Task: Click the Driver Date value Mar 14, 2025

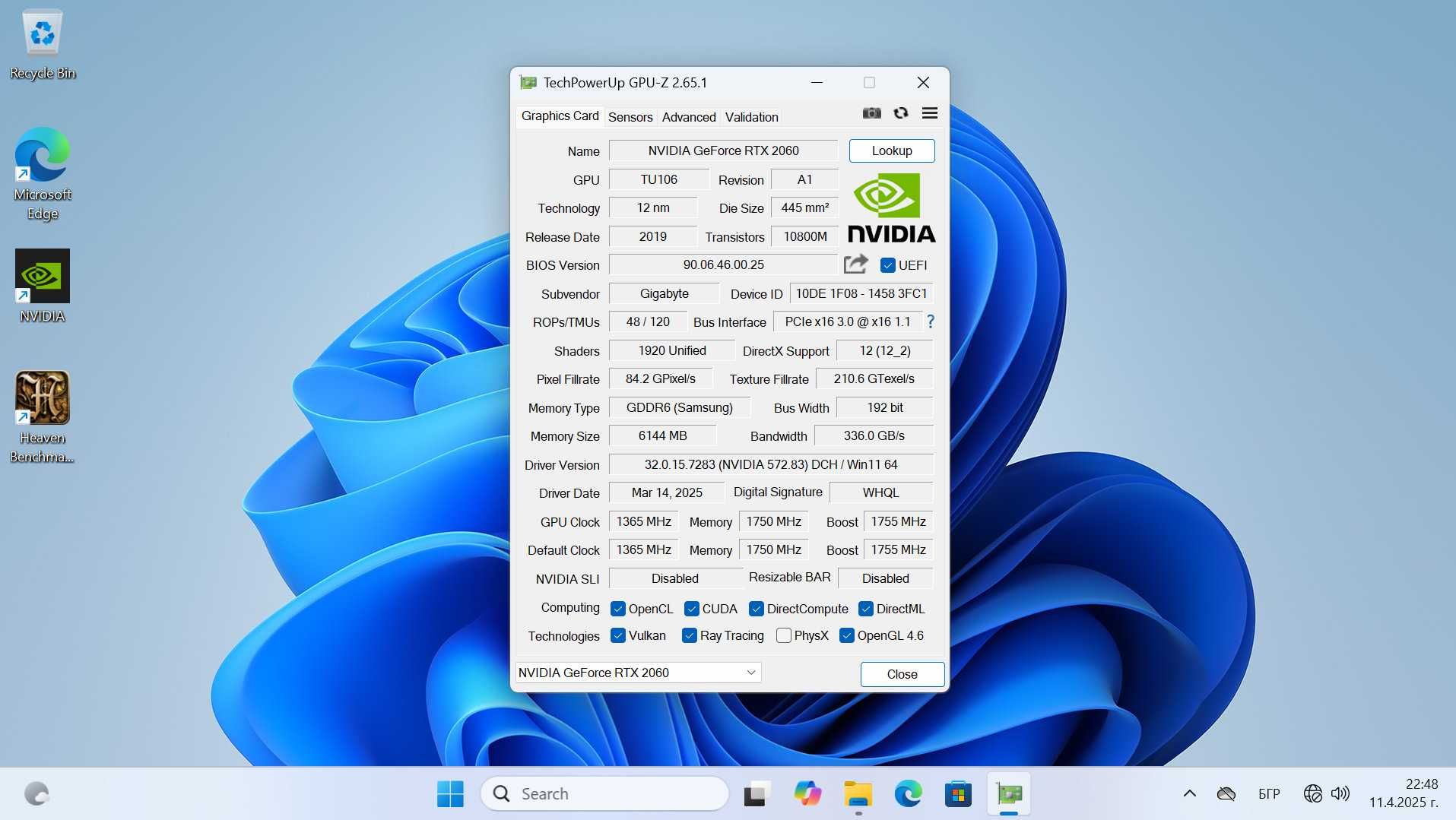Action: (667, 492)
